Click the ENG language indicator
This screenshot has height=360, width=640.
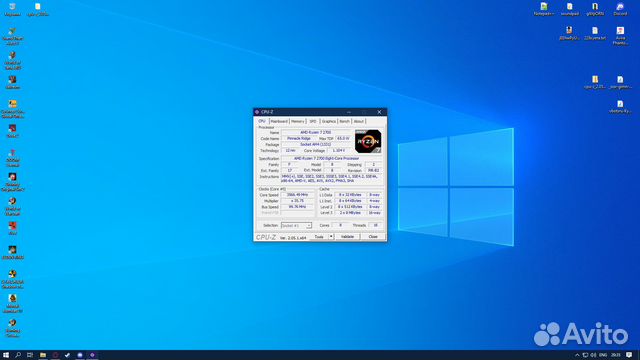point(603,355)
